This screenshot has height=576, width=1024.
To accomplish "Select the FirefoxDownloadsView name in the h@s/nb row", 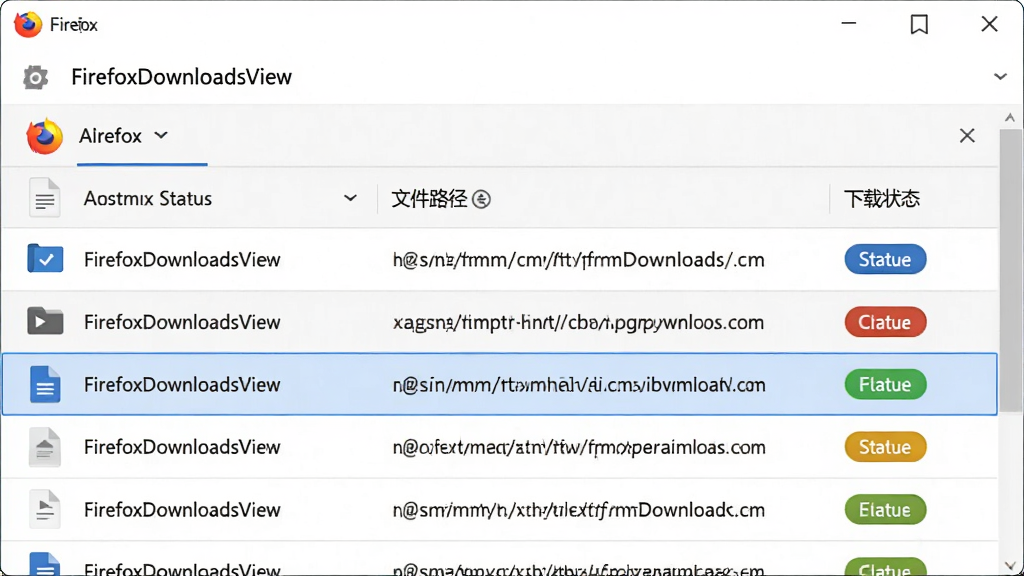I will click(x=182, y=260).
